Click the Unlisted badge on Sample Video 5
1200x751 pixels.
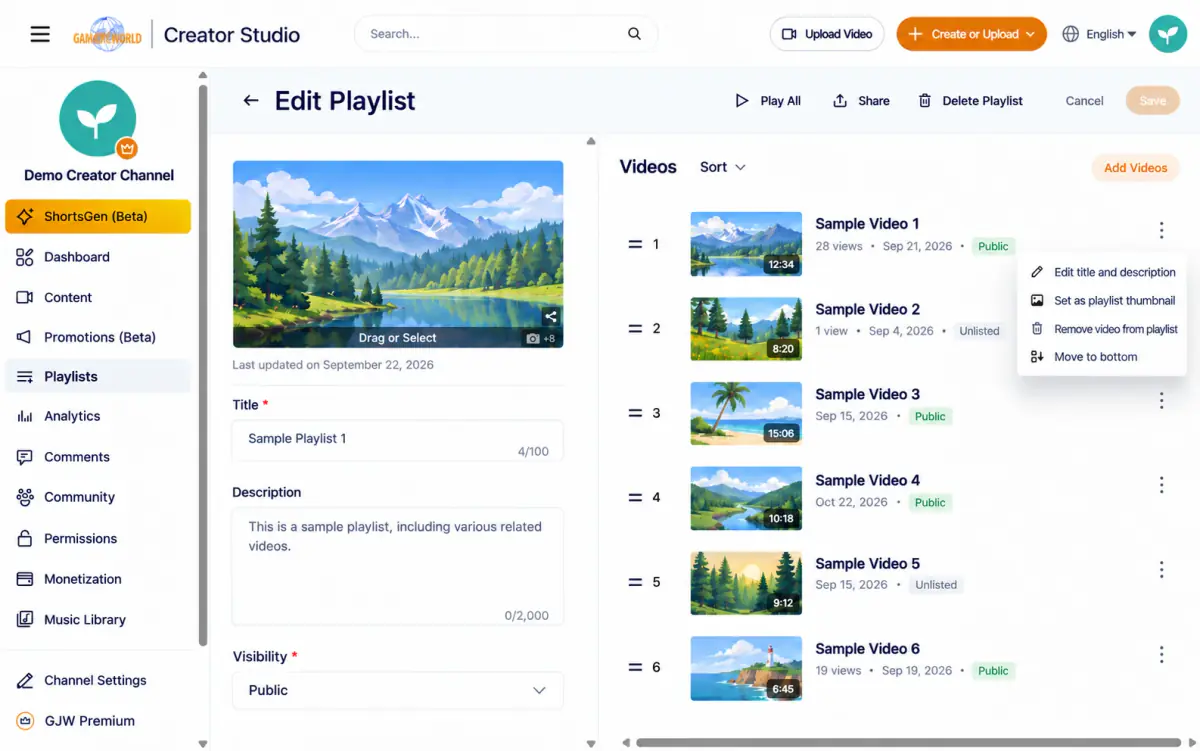click(936, 585)
